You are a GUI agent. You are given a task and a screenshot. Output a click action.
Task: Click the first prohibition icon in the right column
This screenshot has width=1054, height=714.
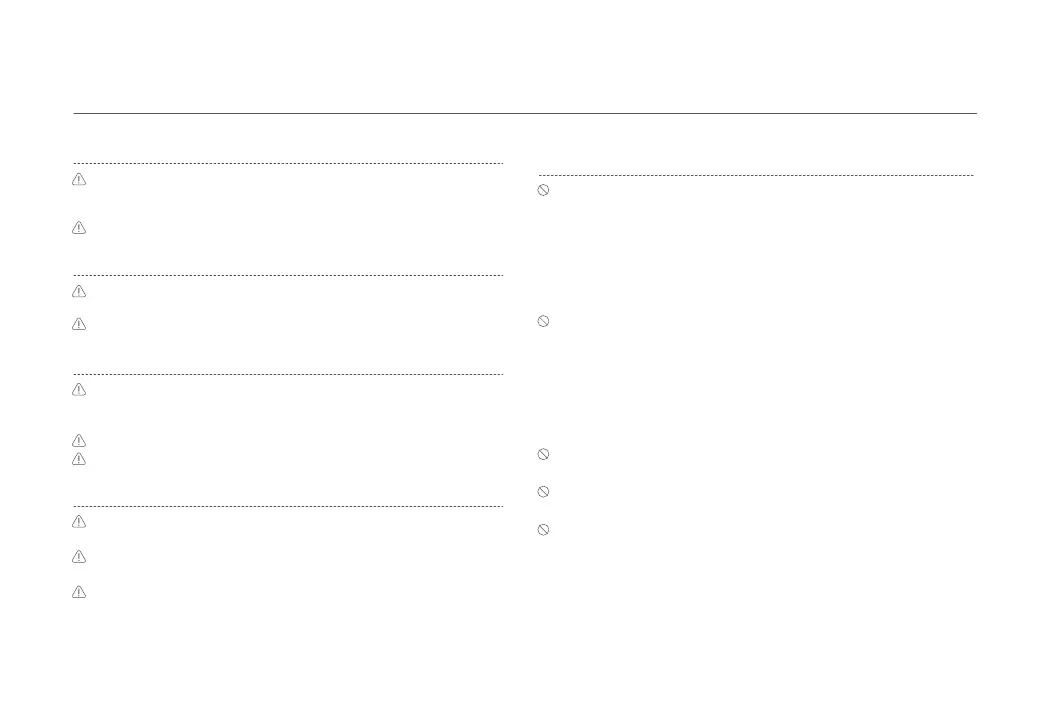tap(544, 190)
